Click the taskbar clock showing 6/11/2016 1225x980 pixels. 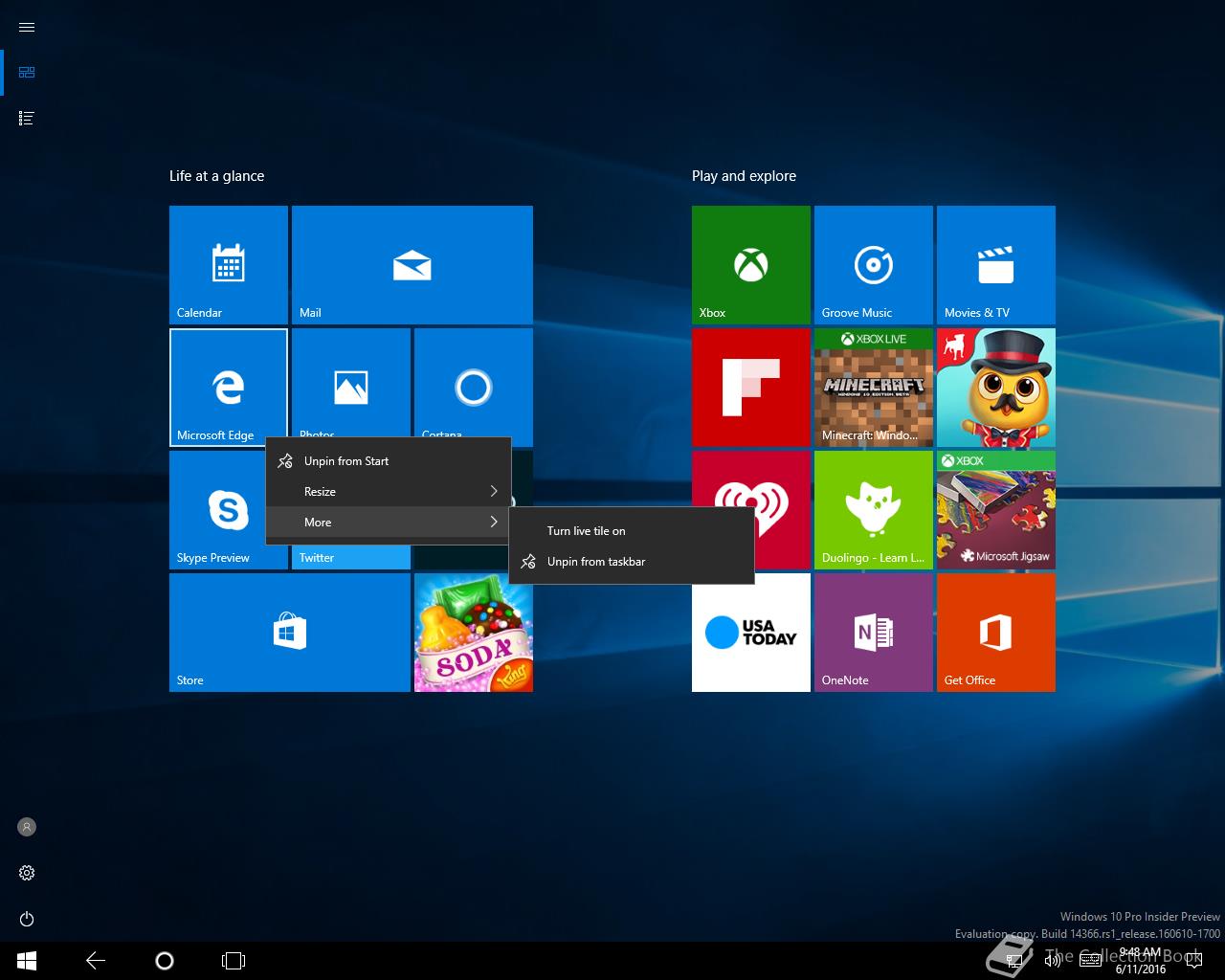tap(1140, 961)
